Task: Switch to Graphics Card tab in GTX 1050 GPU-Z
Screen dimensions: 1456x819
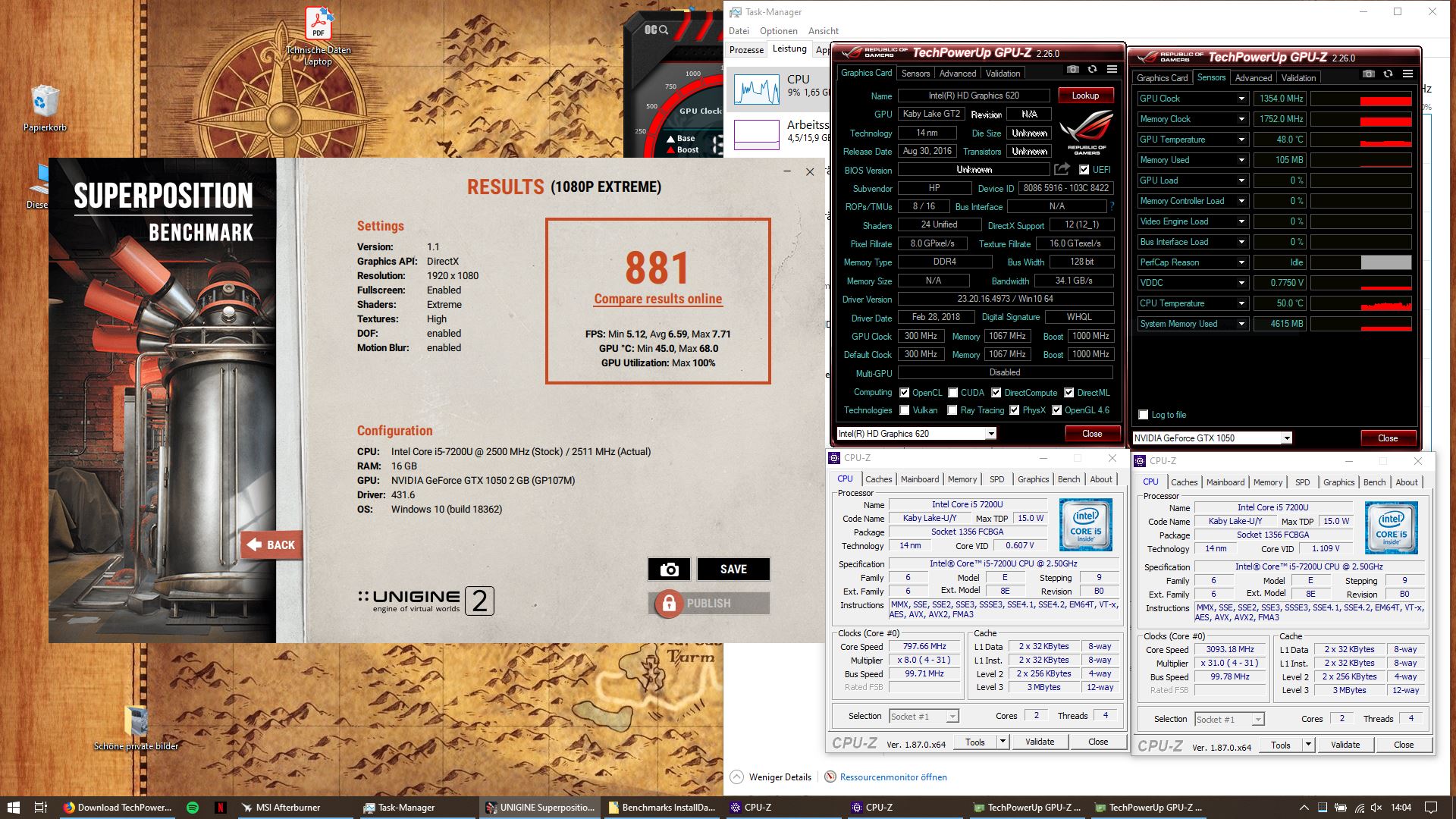Action: 1162,78
